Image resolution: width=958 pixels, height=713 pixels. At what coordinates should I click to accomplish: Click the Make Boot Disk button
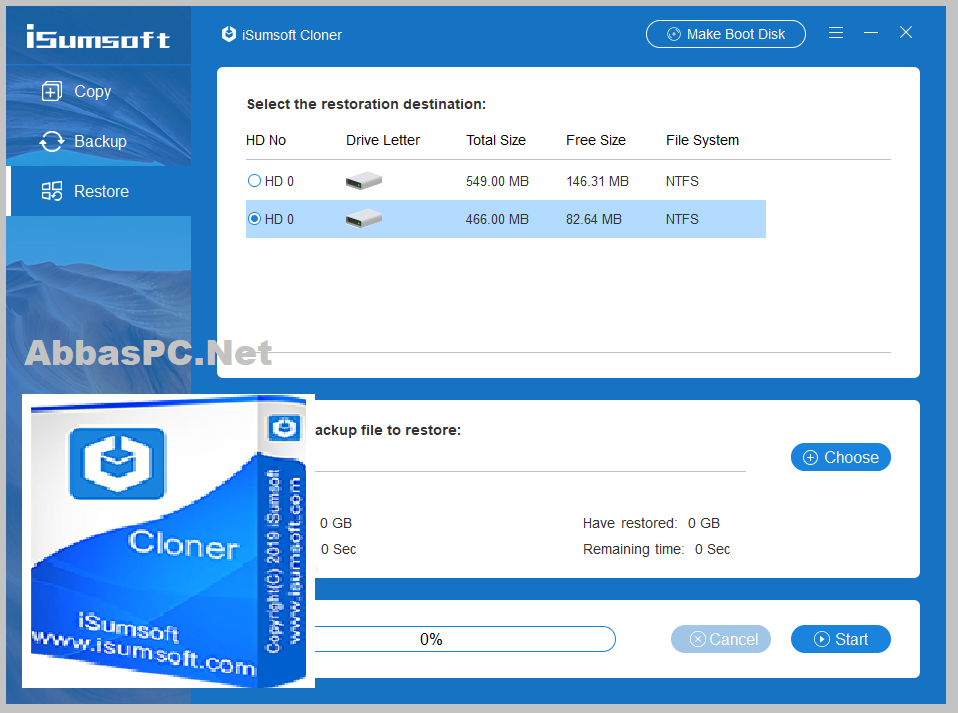pos(725,34)
